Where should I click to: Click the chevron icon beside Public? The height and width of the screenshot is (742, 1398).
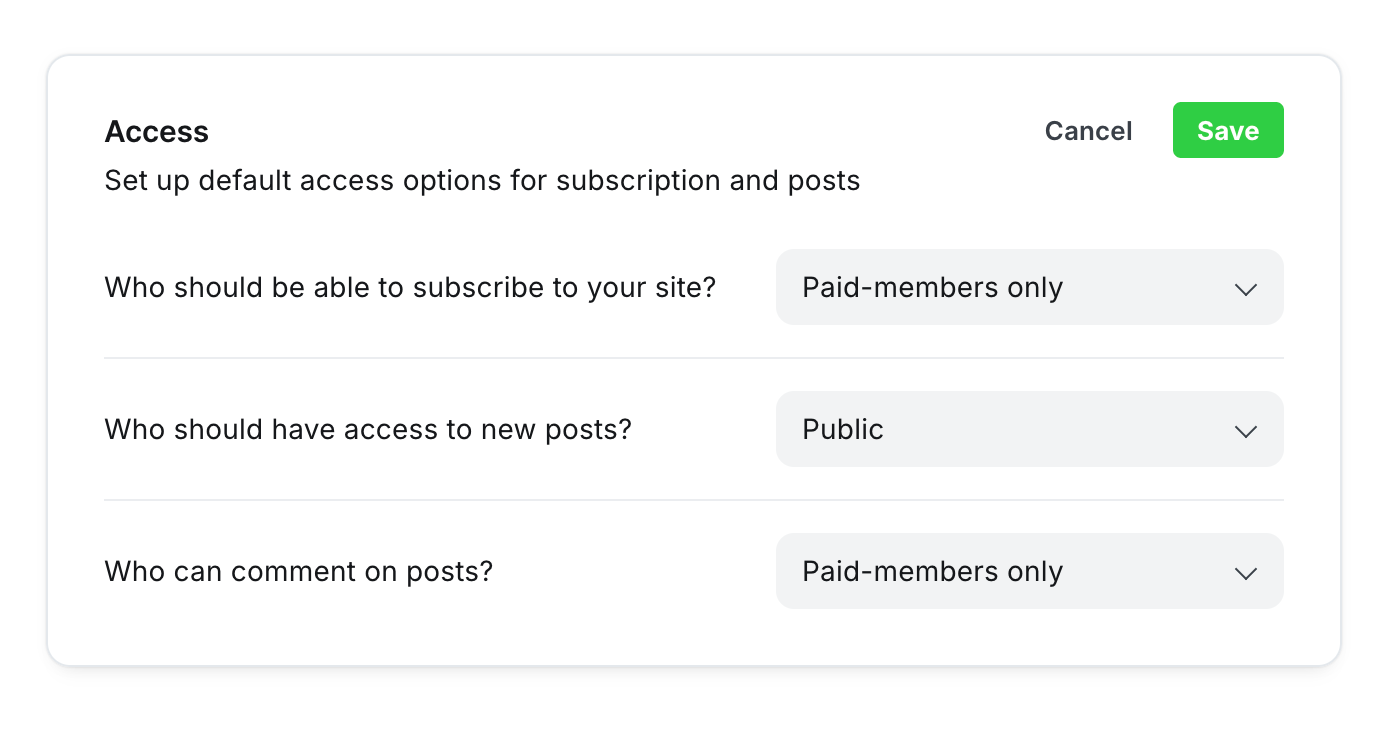pos(1245,431)
